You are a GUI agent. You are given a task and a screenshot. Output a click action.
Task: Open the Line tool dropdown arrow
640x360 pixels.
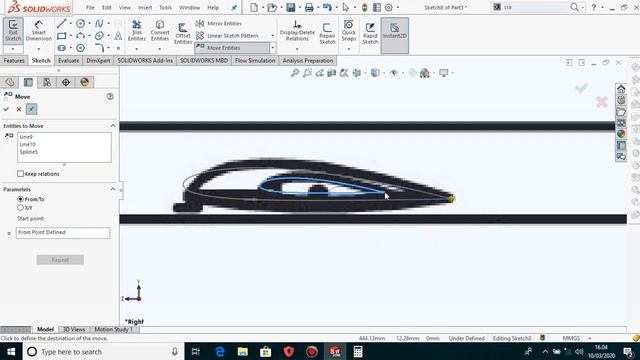(70, 24)
